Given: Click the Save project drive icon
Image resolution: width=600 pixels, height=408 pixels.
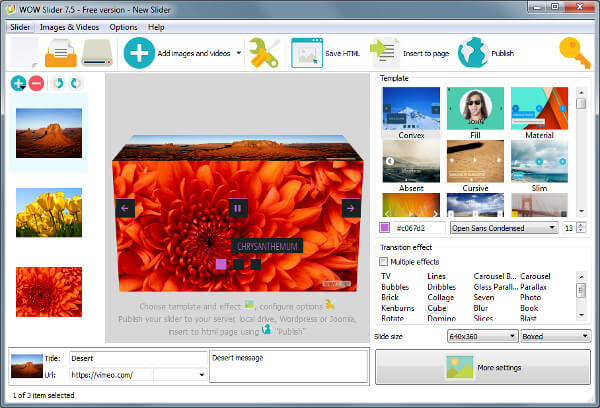Looking at the screenshot, I should point(98,53).
